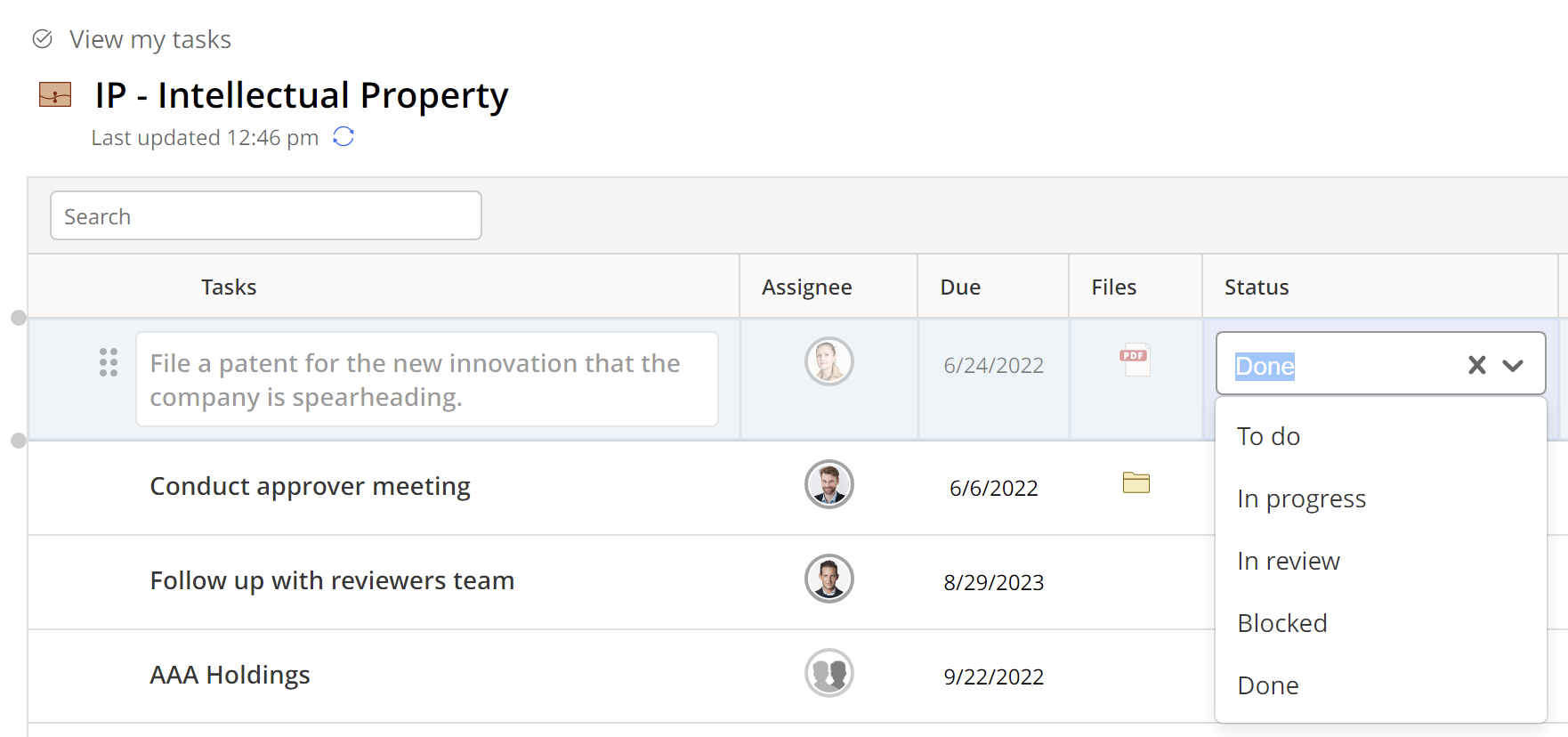The width and height of the screenshot is (1568, 737).
Task: Open the PDF file attachment icon
Action: [1135, 360]
